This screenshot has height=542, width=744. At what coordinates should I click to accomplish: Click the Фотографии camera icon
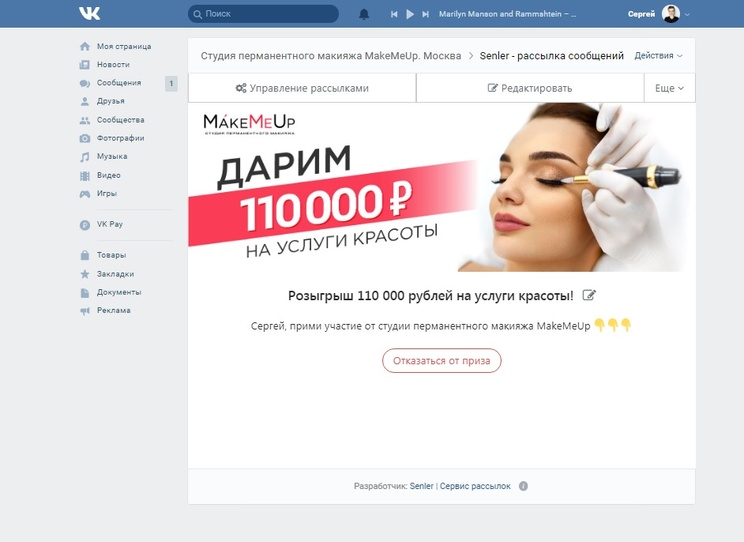85,138
